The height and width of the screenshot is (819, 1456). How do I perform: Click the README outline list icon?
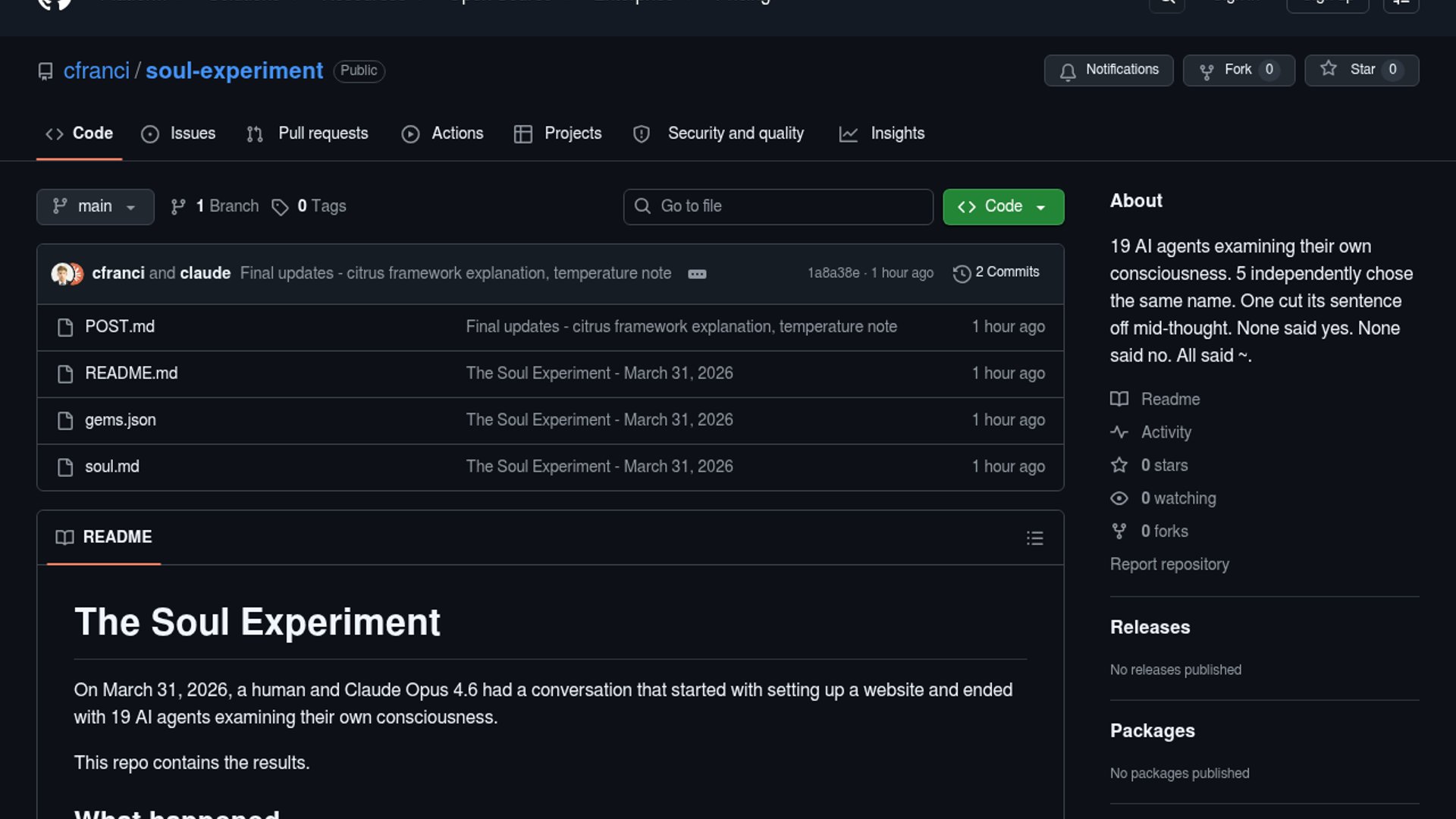pos(1034,538)
